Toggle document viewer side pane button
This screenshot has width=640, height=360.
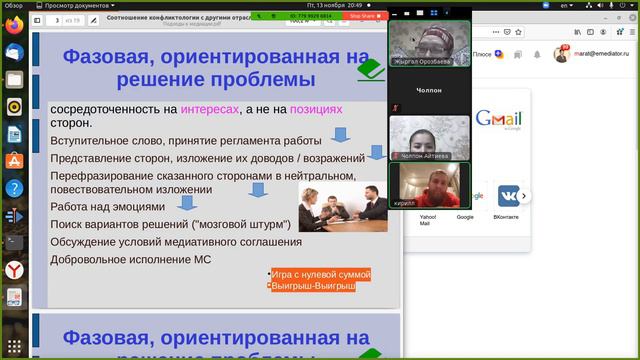click(x=37, y=20)
